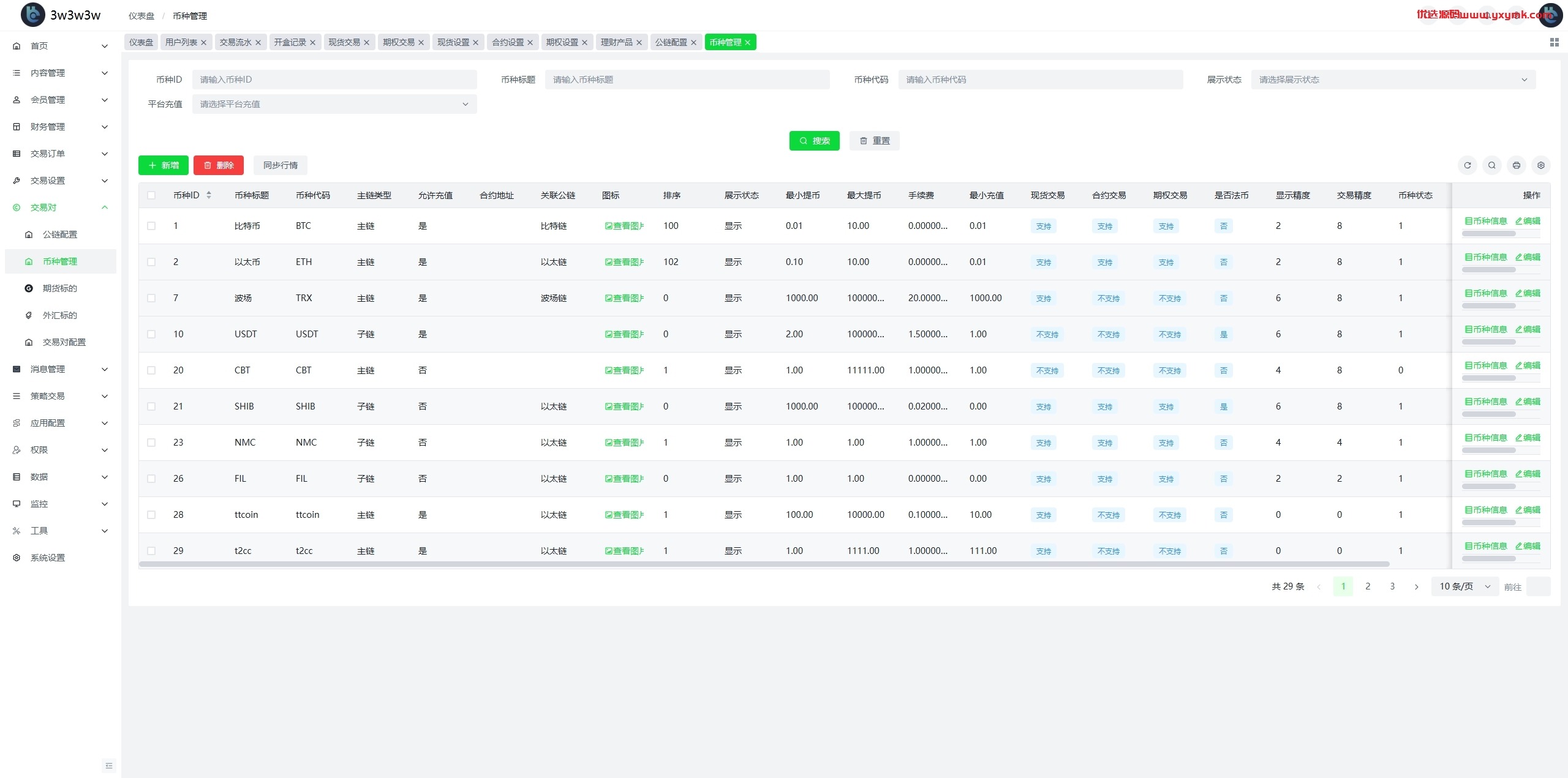Click the green 搜索 button
Viewport: 1568px width, 778px height.
point(814,141)
